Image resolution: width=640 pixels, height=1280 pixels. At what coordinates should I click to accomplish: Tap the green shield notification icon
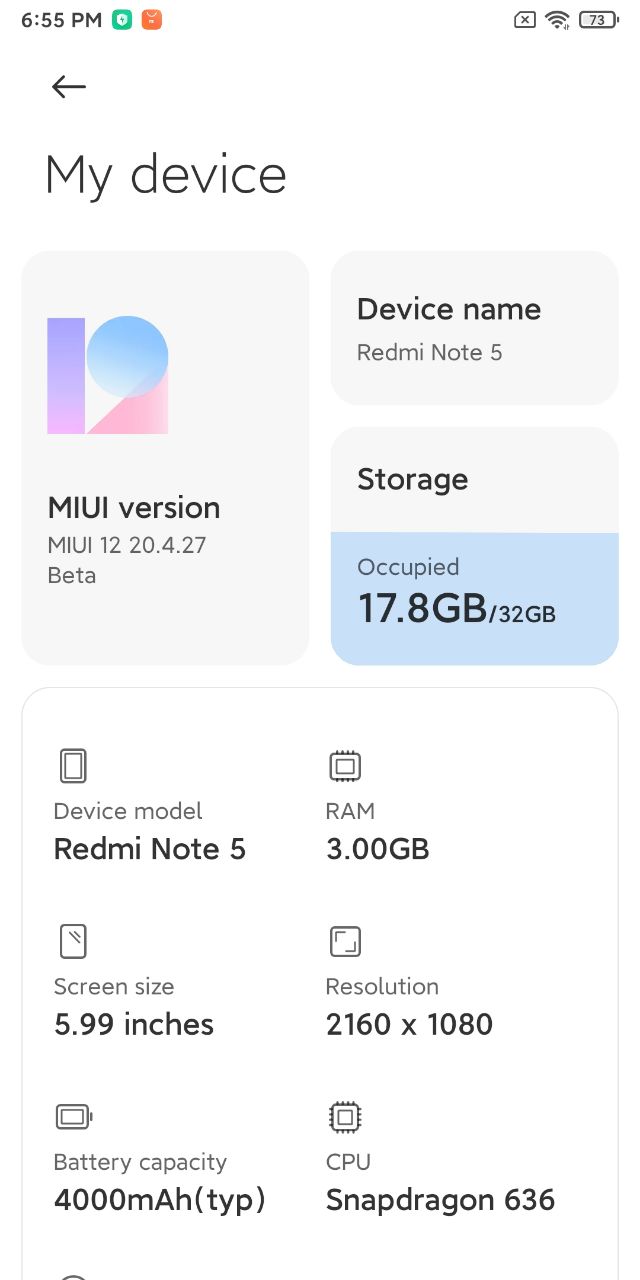click(x=122, y=19)
